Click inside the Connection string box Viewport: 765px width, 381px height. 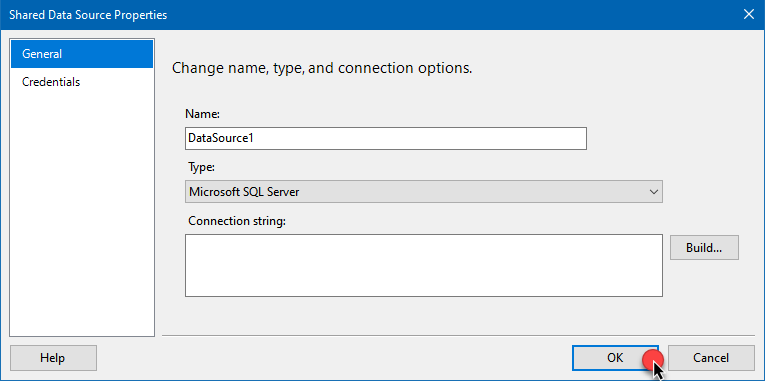[x=423, y=265]
